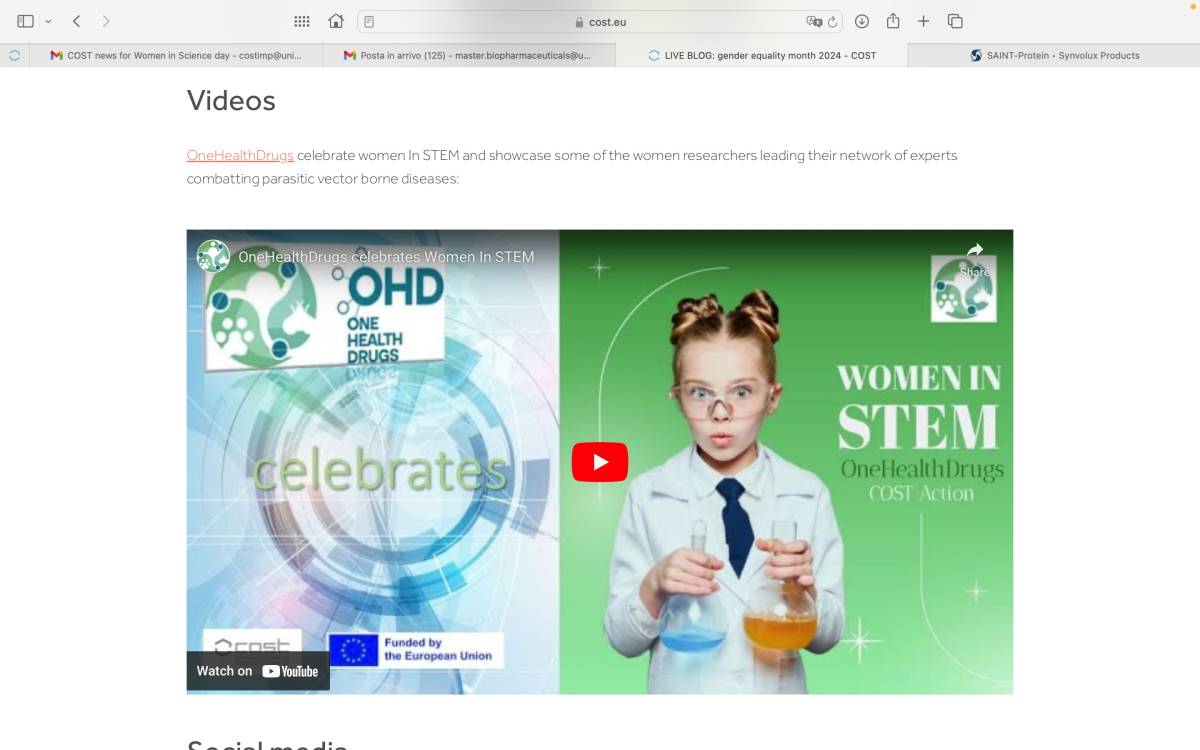The height and width of the screenshot is (750, 1200).
Task: Reload the page using the refresh icon
Action: coord(832,19)
